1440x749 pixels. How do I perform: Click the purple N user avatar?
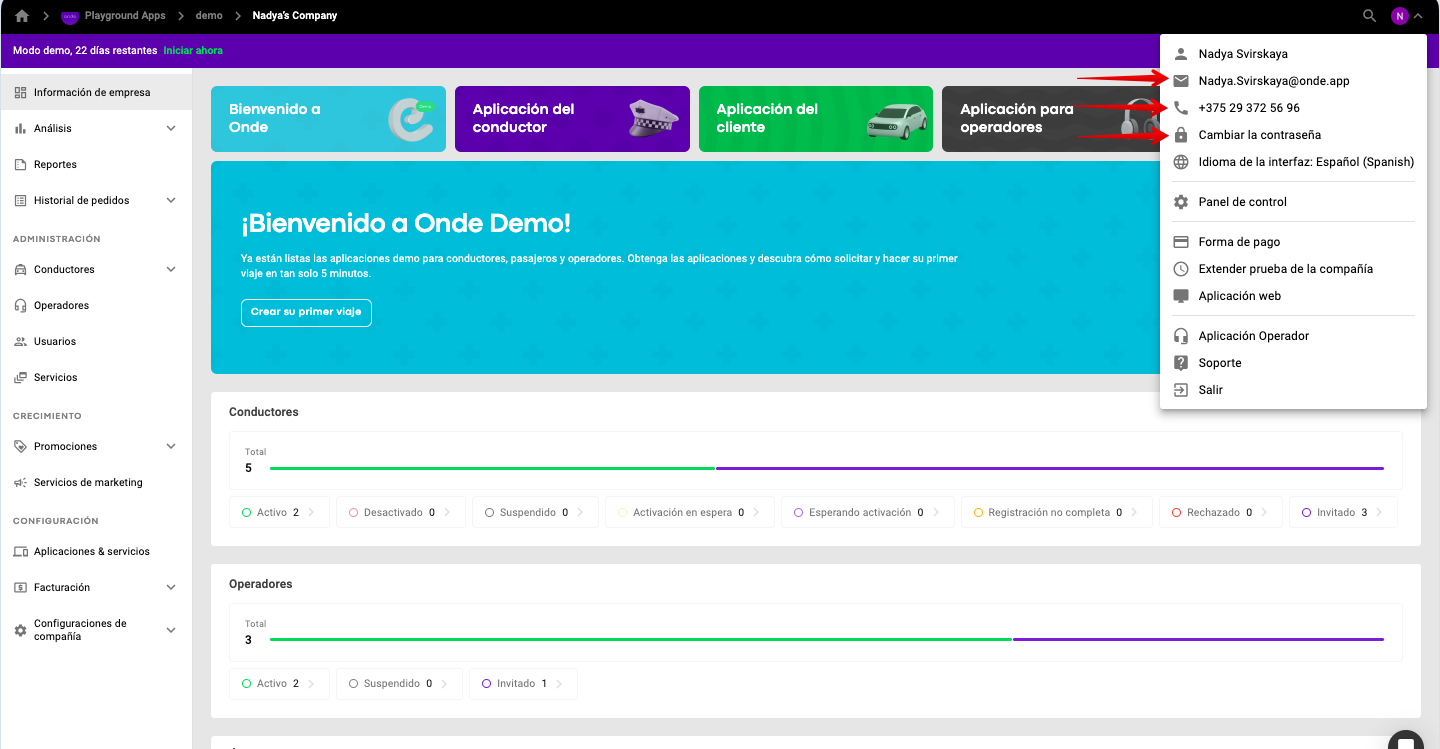tap(1400, 16)
